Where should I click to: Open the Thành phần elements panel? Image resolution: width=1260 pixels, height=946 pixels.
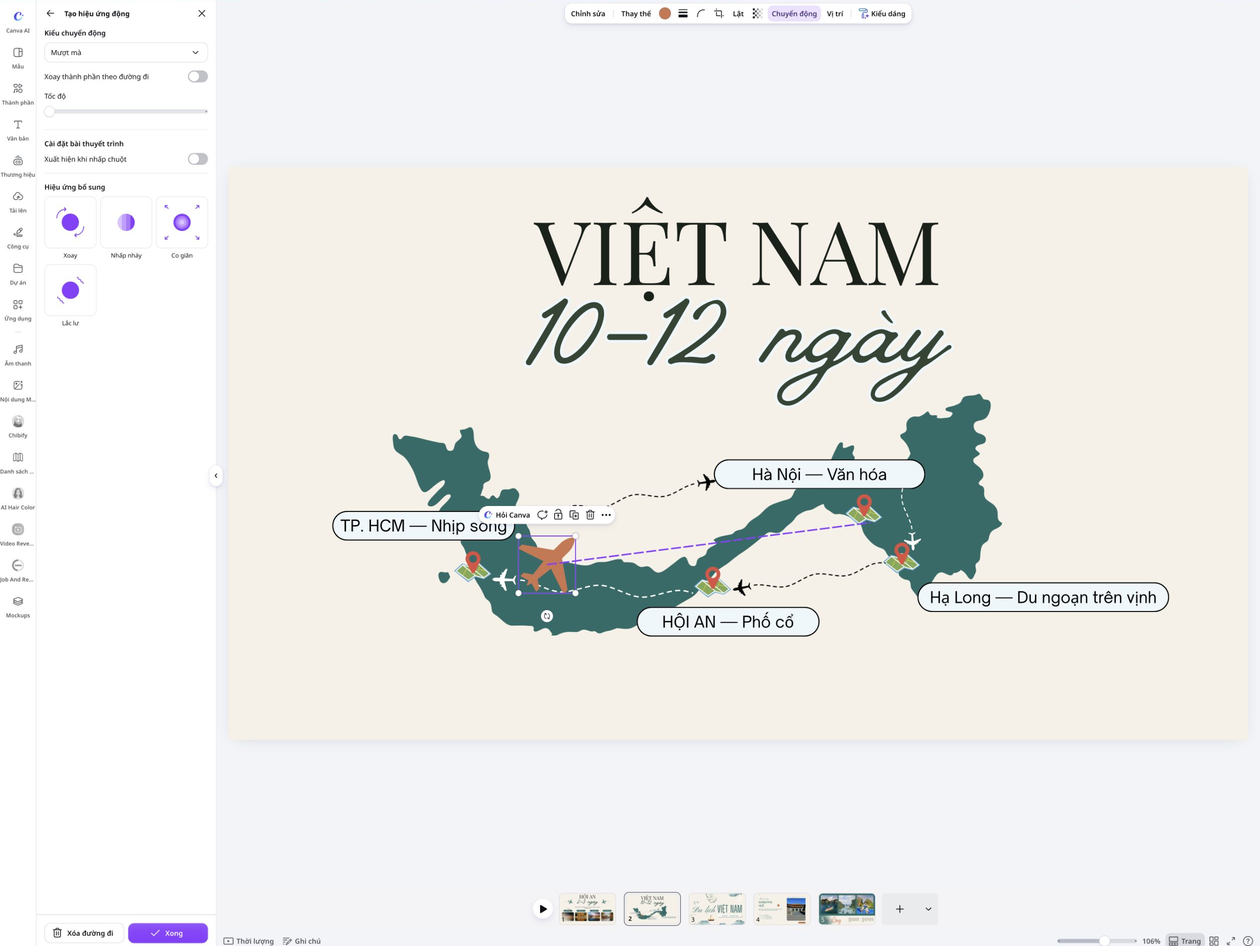pos(18,93)
